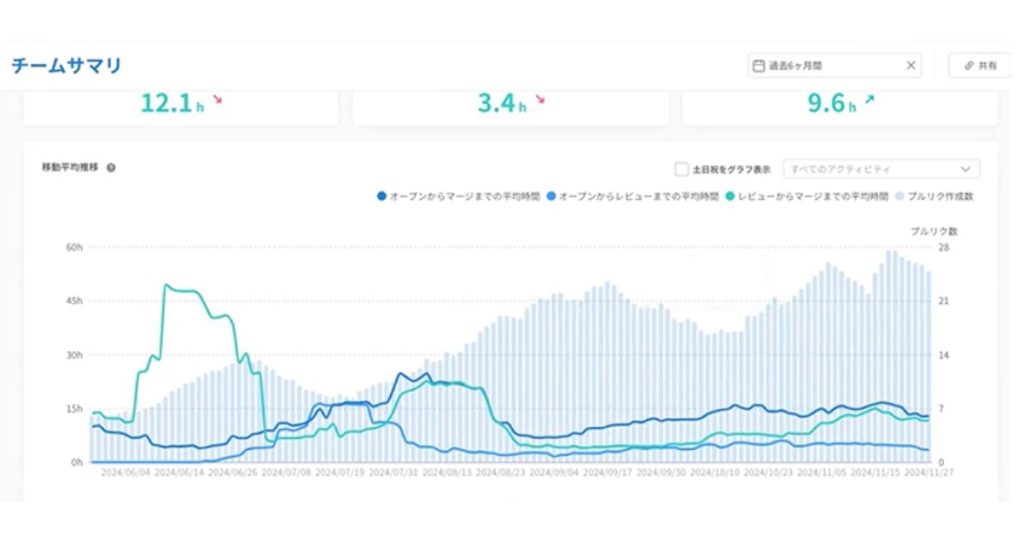The height and width of the screenshot is (538, 1024).
Task: Click the 2024/10/23 date axis label
Action: click(768, 472)
